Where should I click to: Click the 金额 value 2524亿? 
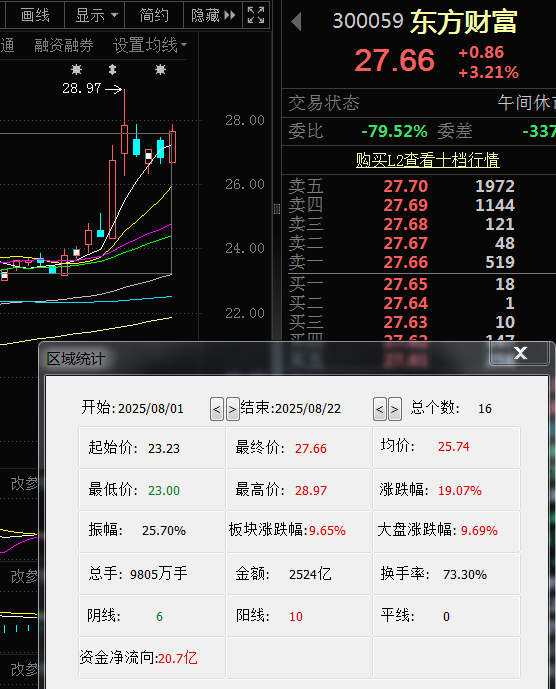310,573
